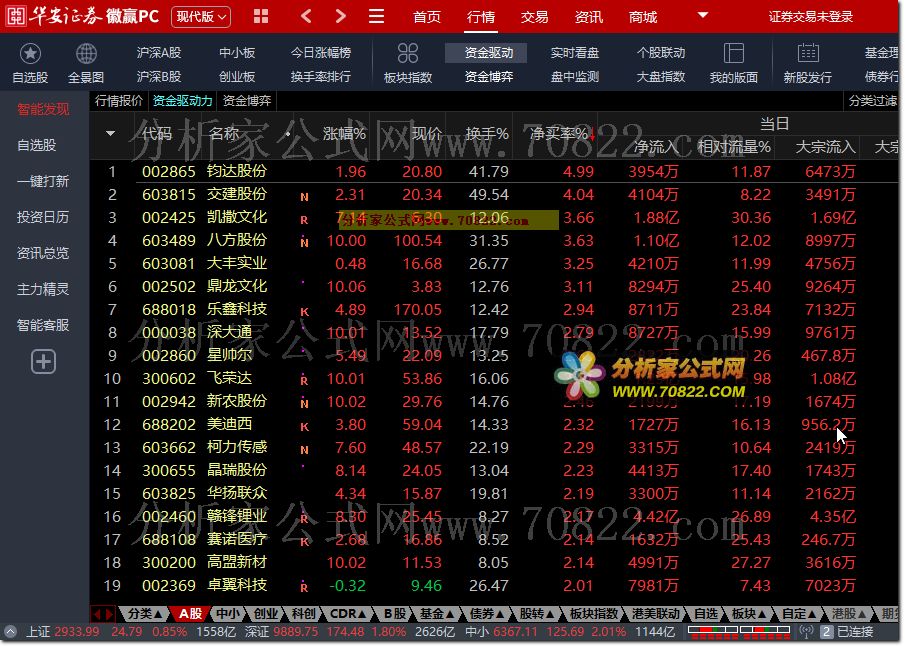Open 智能发现 in sidebar
The width and height of the screenshot is (905, 646).
pos(43,109)
